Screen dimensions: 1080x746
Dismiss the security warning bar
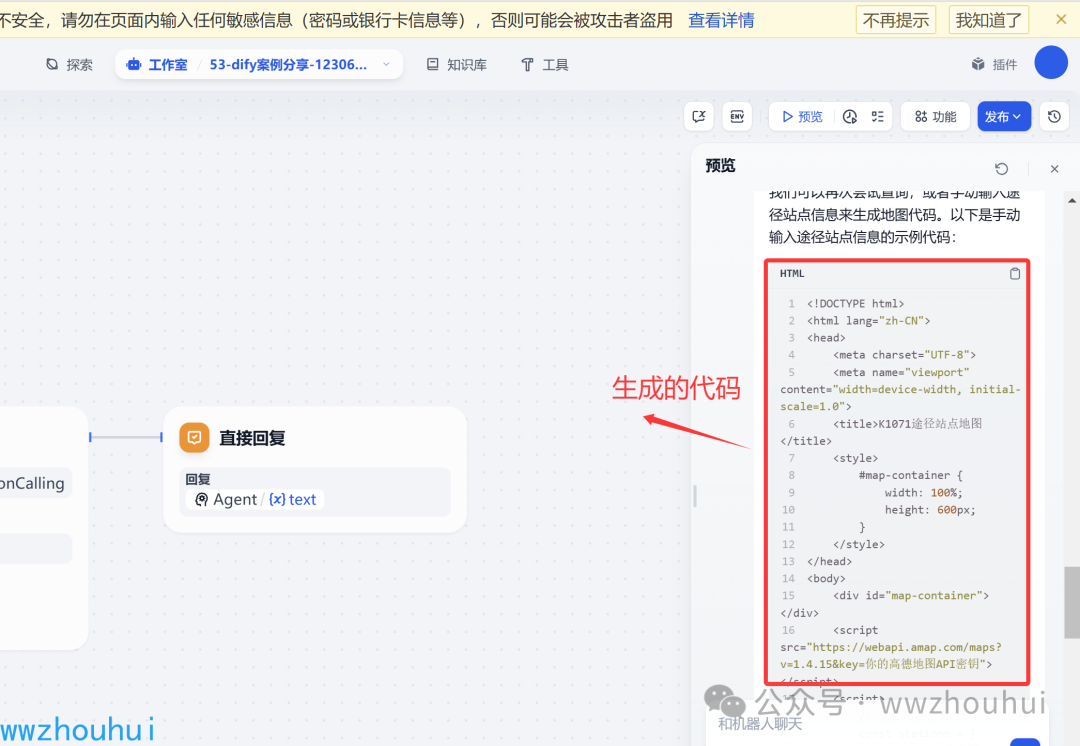[1061, 19]
